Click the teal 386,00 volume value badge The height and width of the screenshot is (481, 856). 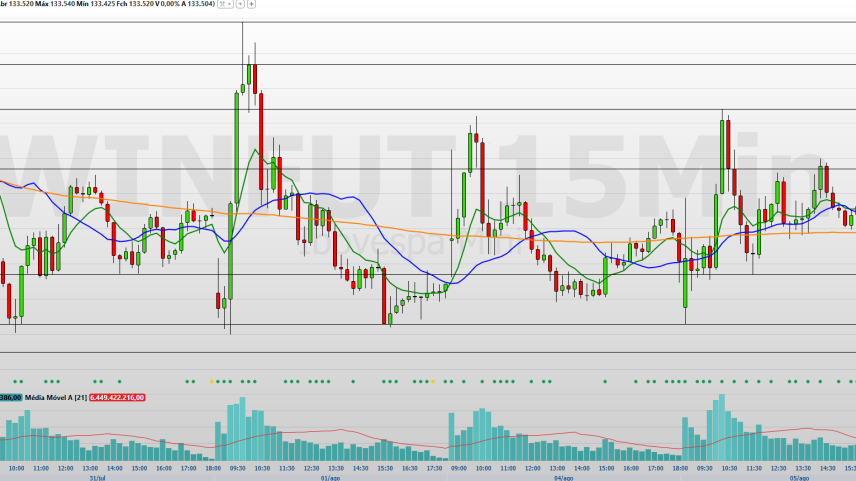pos(10,397)
